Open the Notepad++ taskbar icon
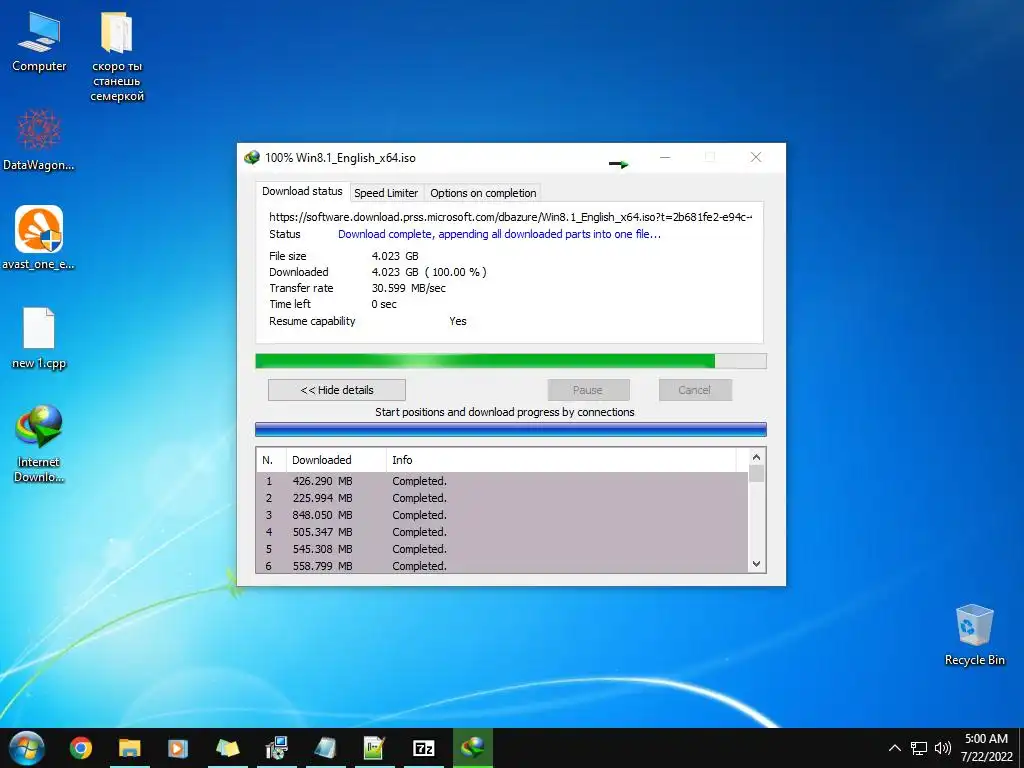The width and height of the screenshot is (1024, 768). coord(374,748)
